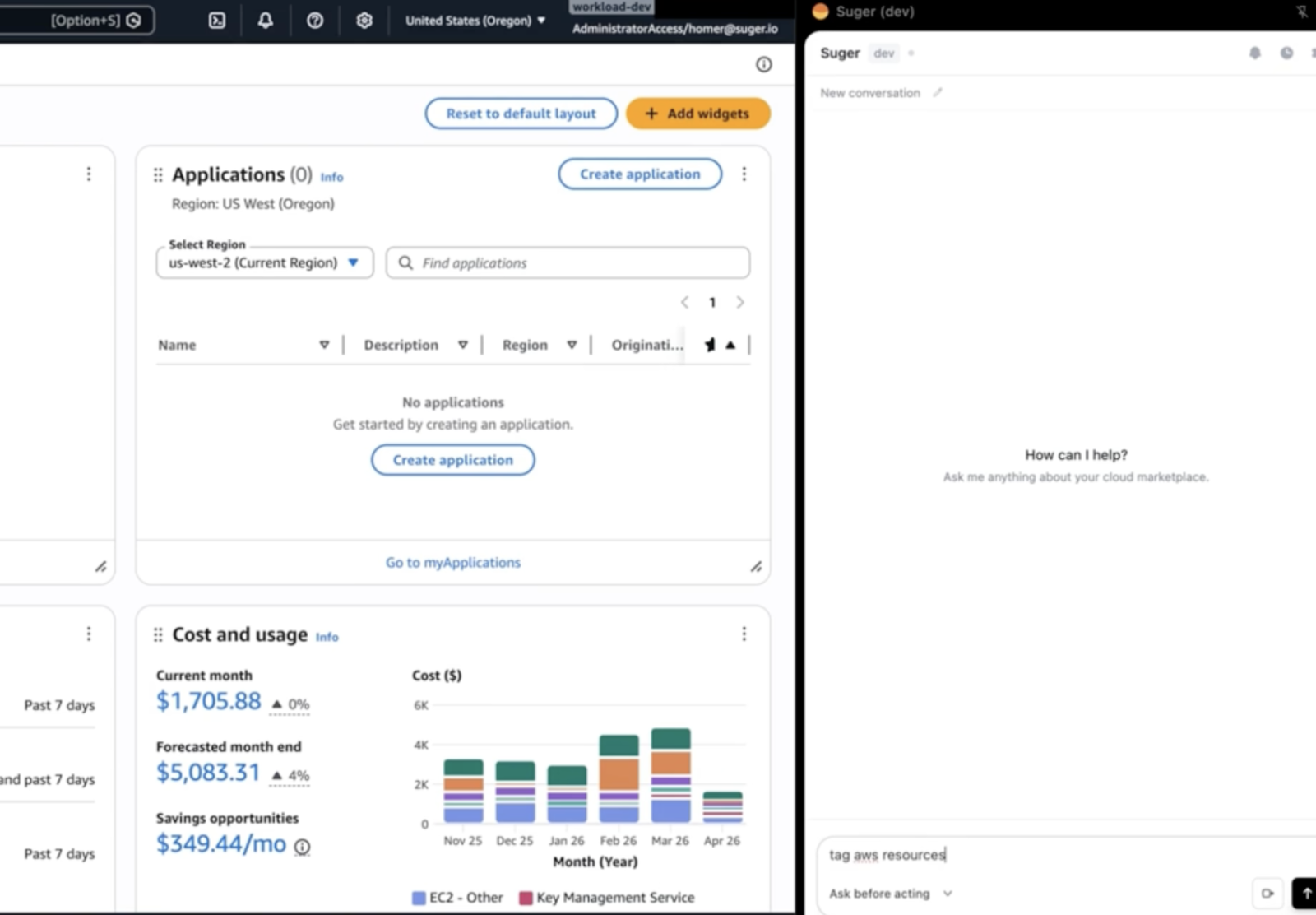Image resolution: width=1316 pixels, height=915 pixels.
Task: Open Applications widget three-dot menu
Action: coord(744,174)
